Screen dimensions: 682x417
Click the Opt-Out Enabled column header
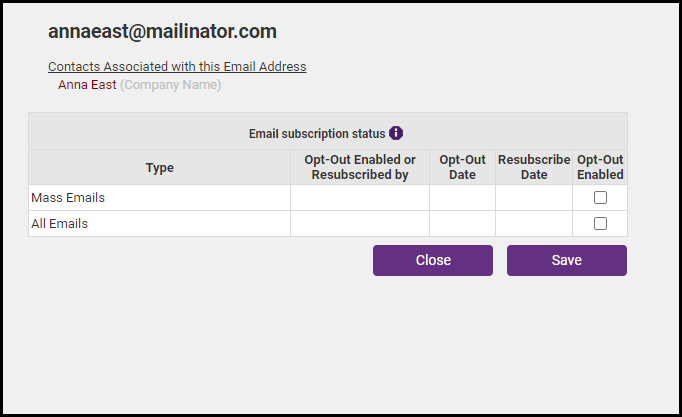600,167
